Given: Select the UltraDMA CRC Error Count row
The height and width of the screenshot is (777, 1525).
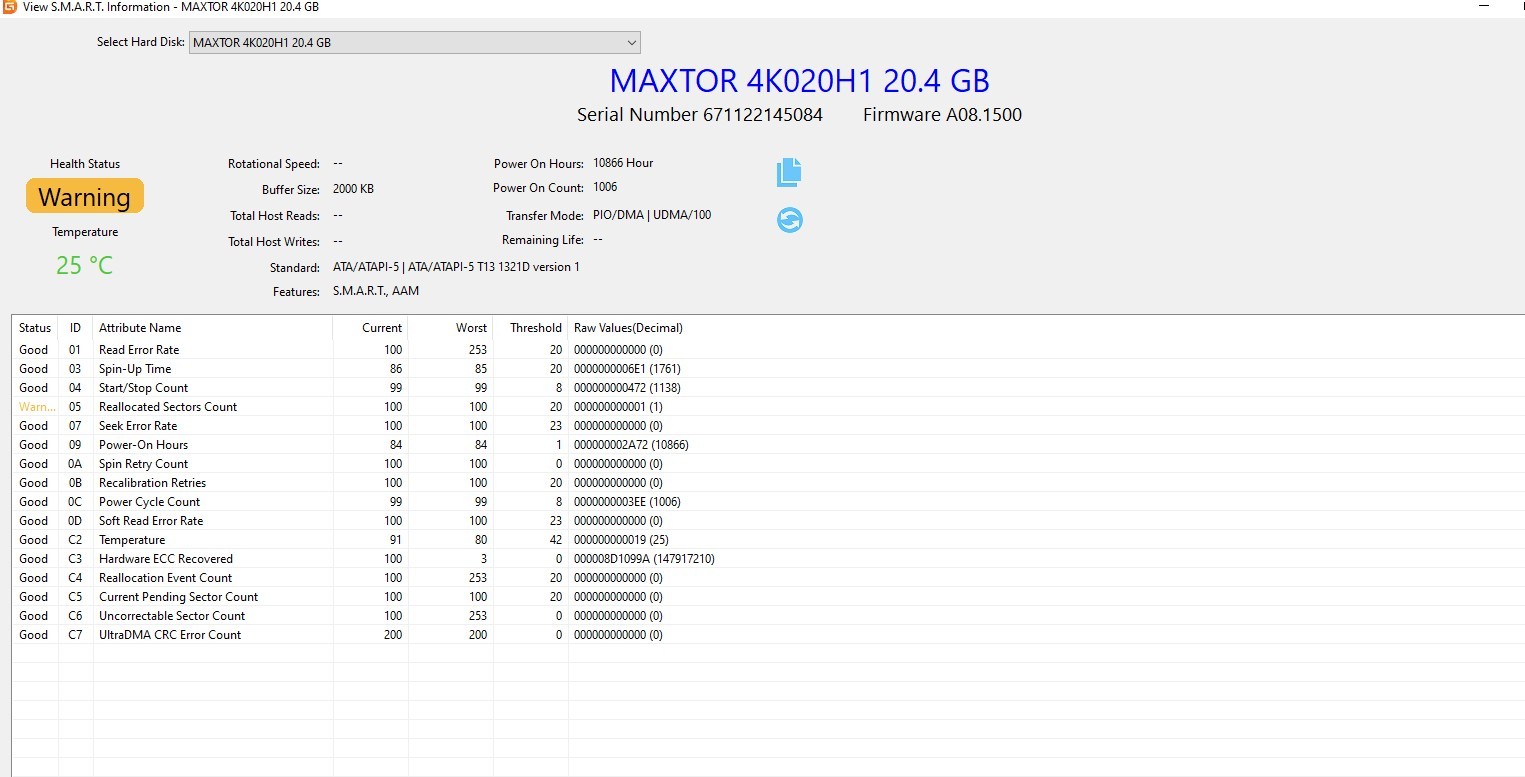Looking at the screenshot, I should tap(768, 635).
